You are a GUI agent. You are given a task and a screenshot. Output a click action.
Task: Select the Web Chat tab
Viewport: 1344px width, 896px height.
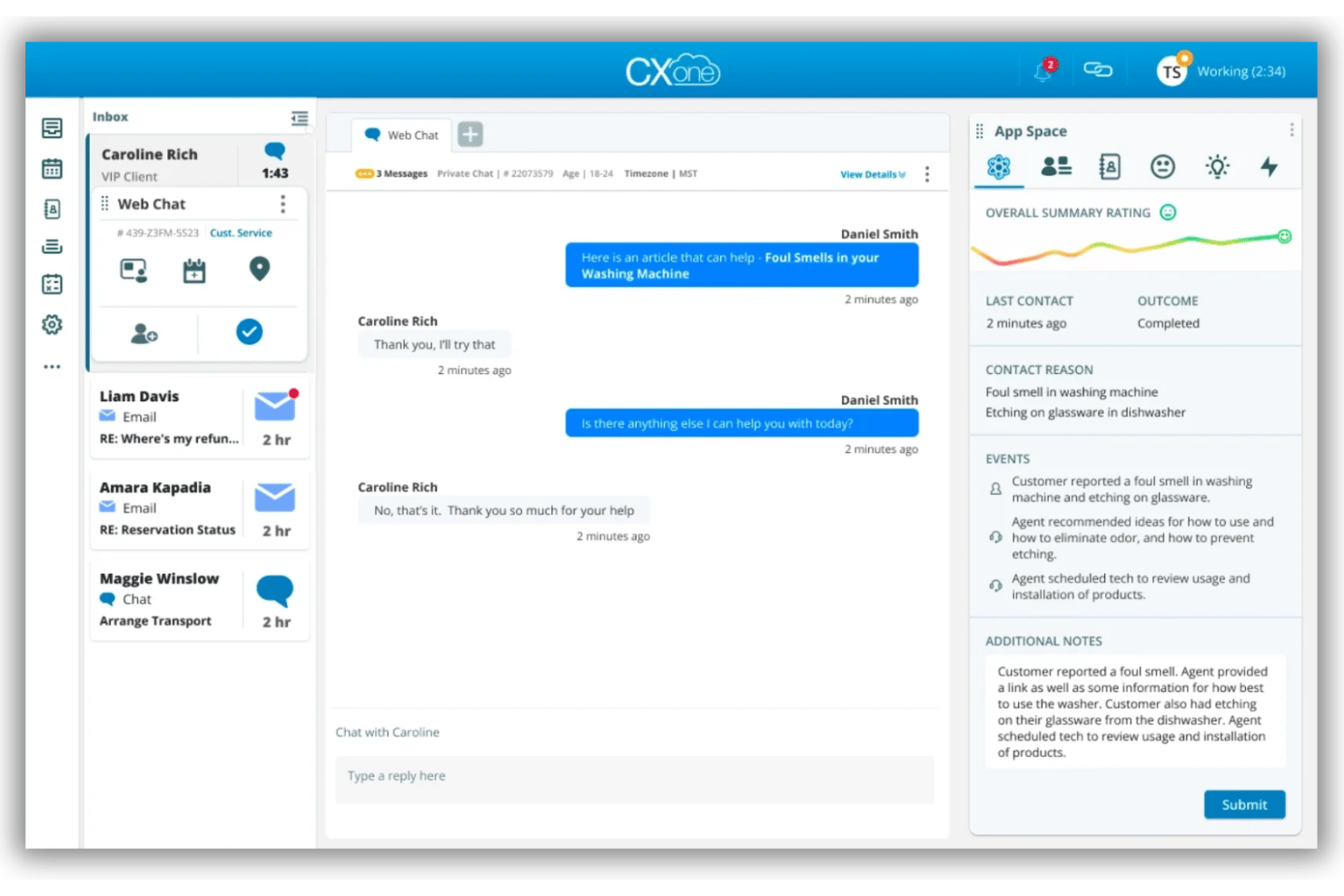coord(401,135)
